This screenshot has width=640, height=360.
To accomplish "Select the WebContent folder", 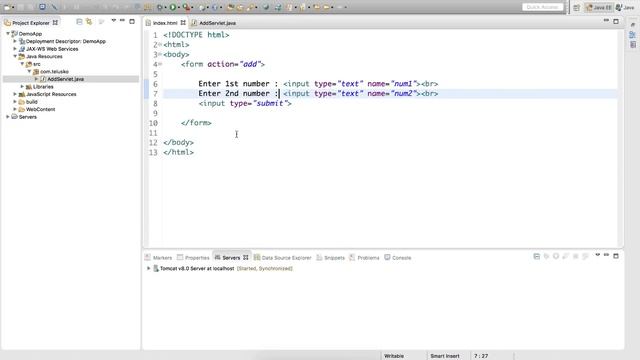I will pos(40,109).
